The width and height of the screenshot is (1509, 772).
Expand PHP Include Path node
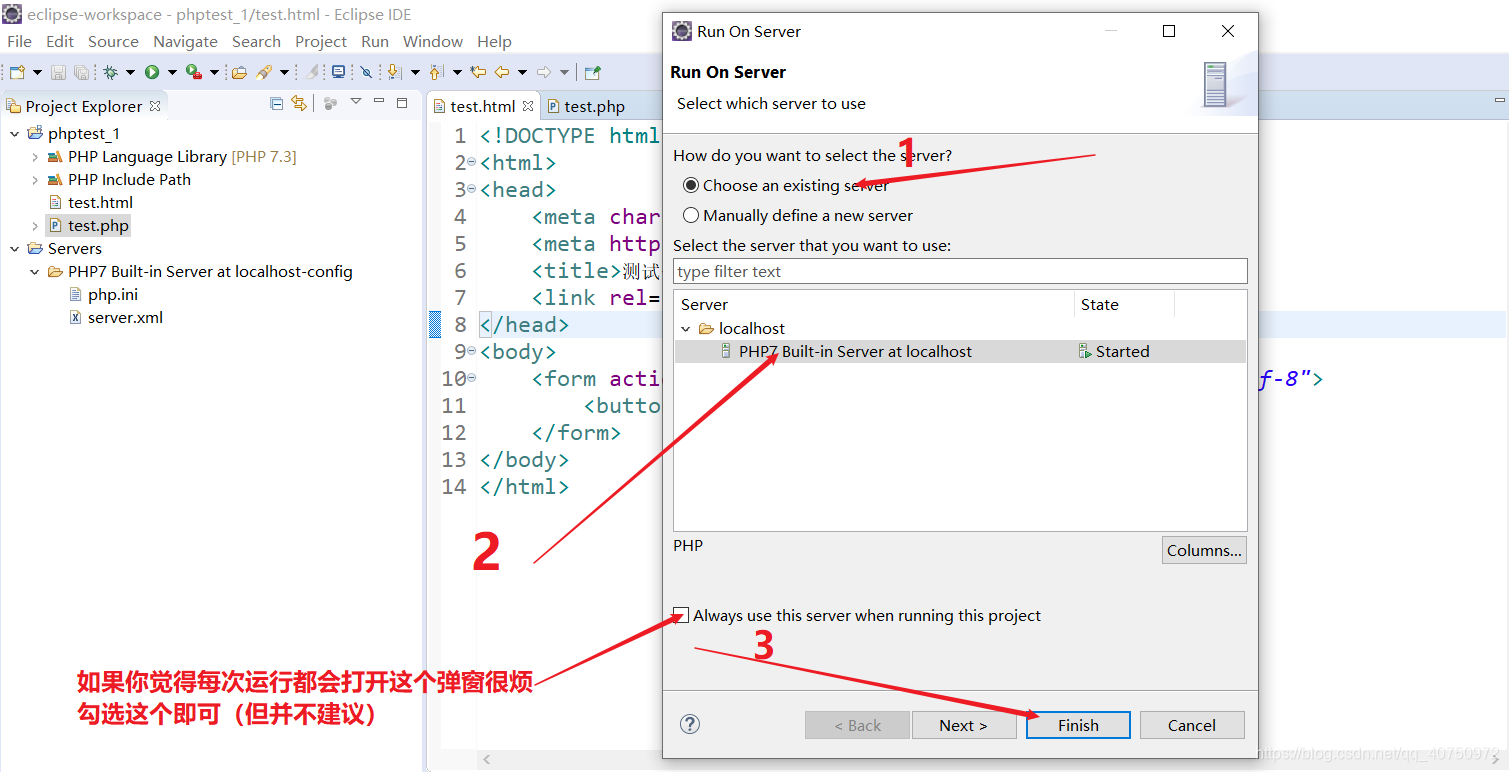35,179
